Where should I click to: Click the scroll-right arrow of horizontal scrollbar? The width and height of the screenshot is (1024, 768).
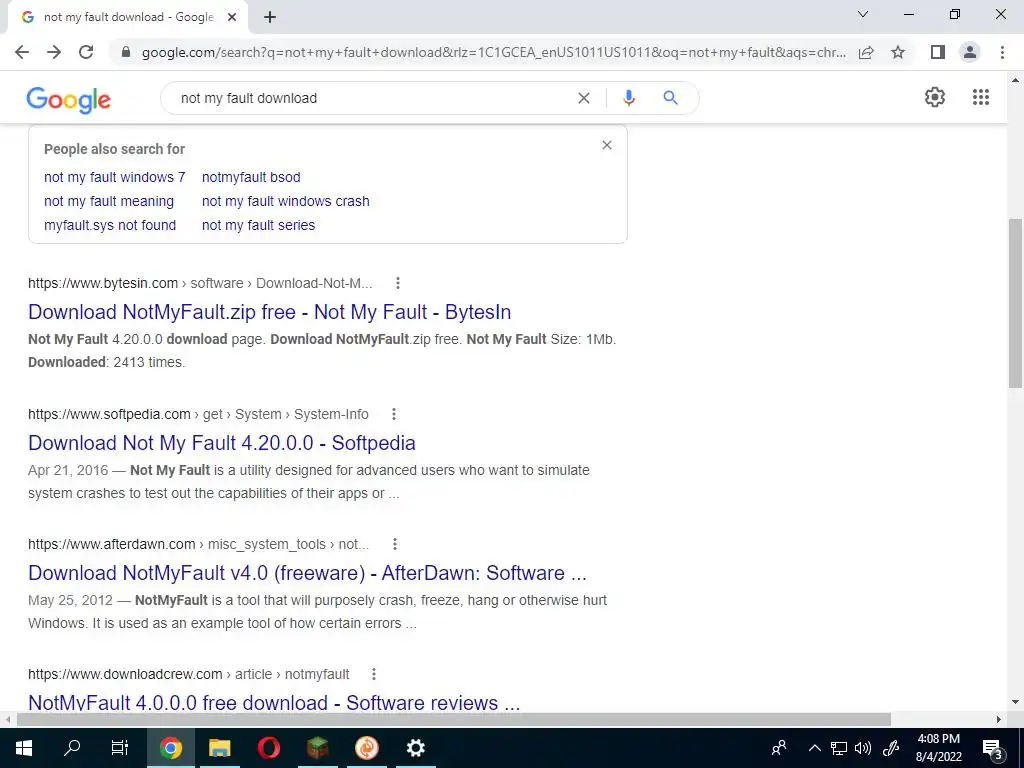999,719
